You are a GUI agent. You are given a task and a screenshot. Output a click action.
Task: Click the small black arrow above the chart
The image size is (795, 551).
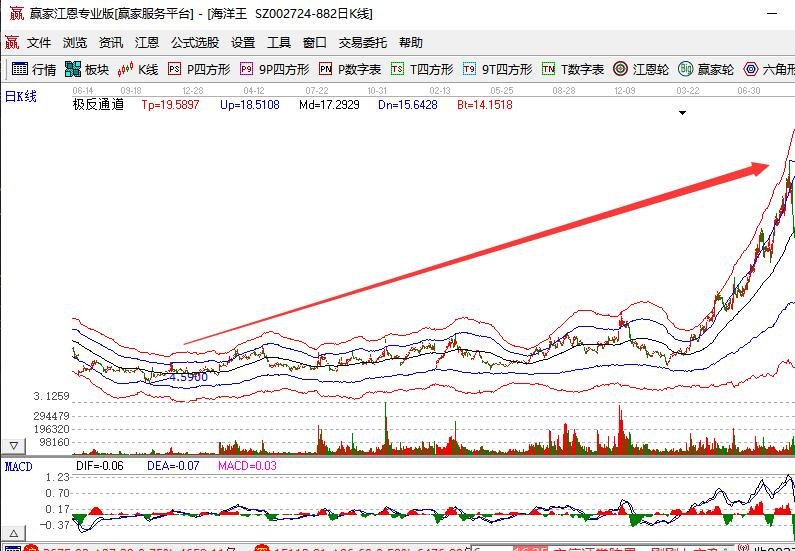(x=682, y=113)
